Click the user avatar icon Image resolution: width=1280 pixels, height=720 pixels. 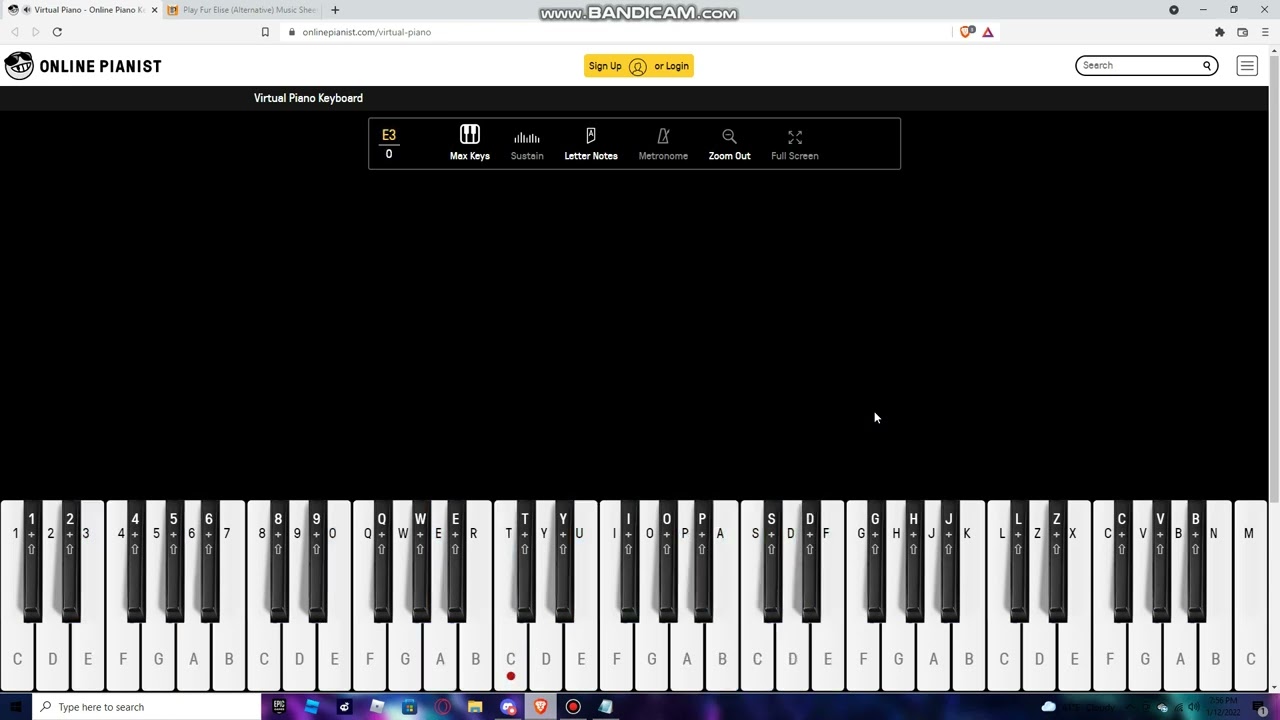[638, 66]
